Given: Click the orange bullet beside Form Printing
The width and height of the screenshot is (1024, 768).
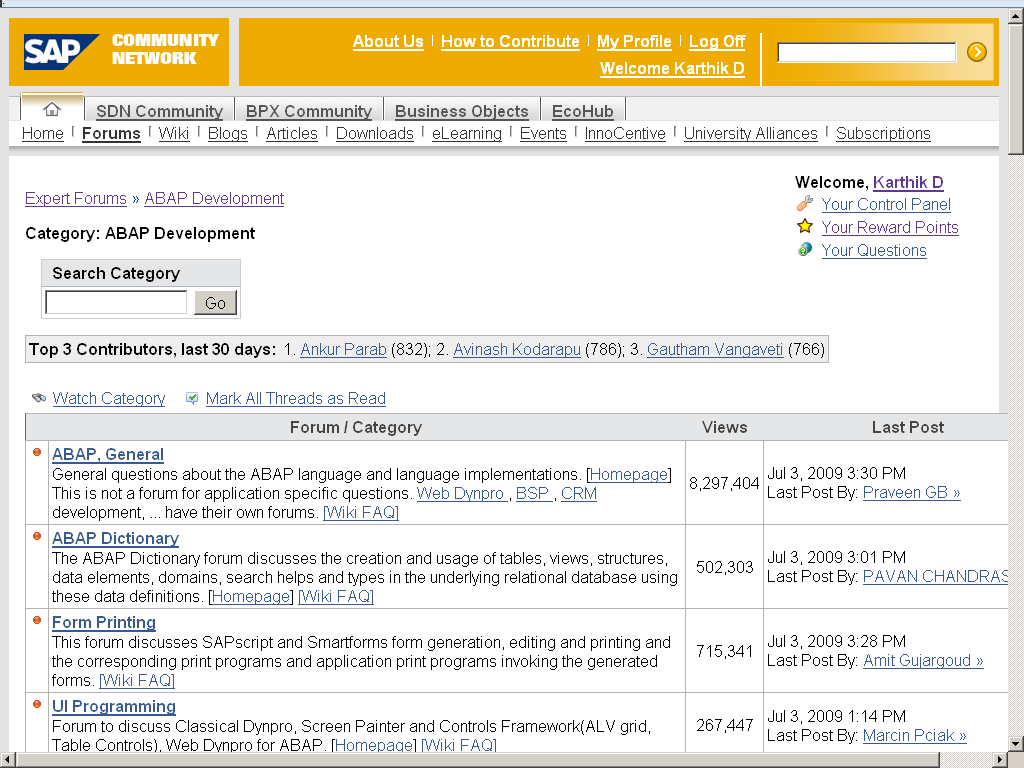Looking at the screenshot, I should (x=38, y=621).
